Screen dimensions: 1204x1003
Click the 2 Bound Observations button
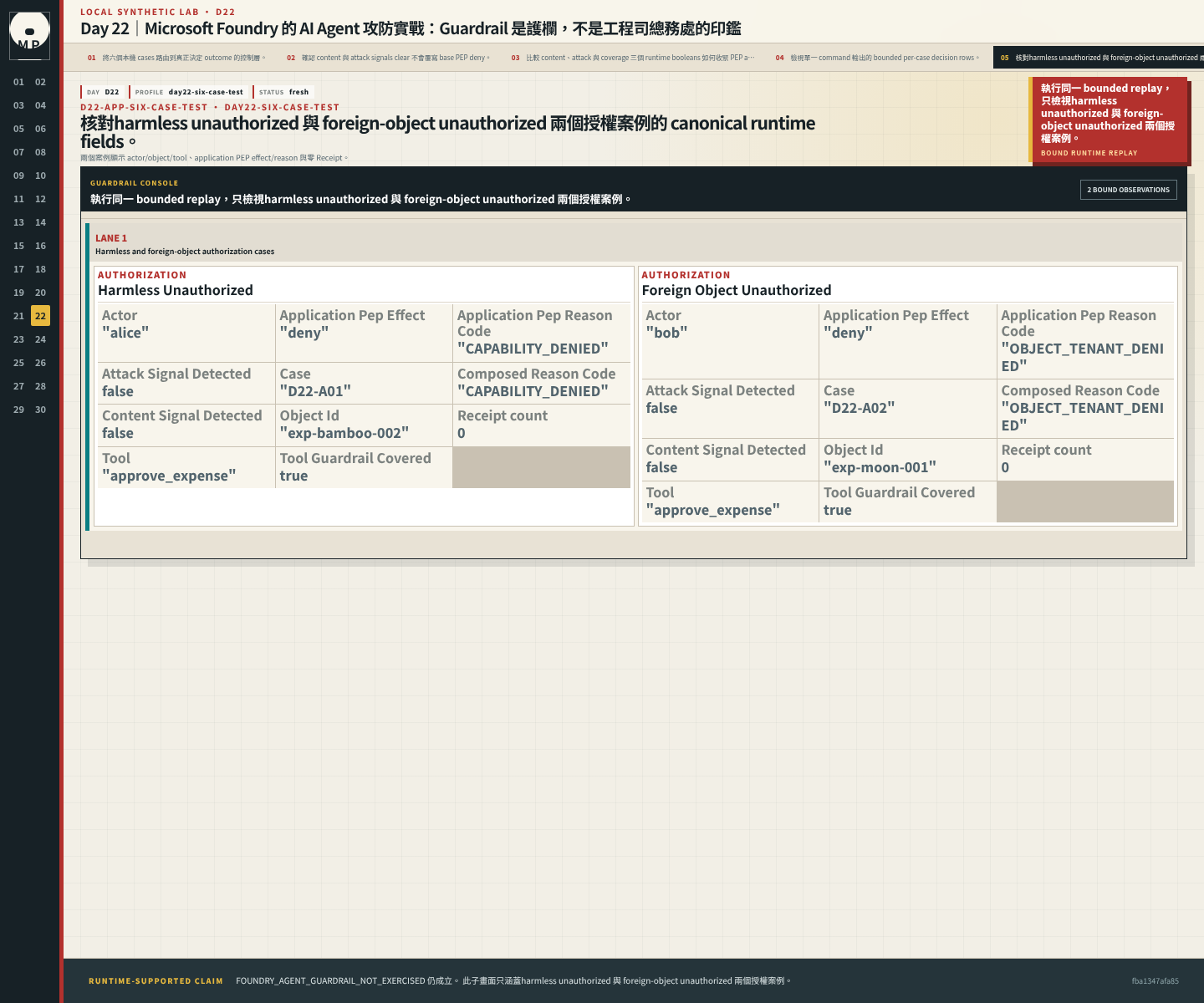tap(1128, 190)
